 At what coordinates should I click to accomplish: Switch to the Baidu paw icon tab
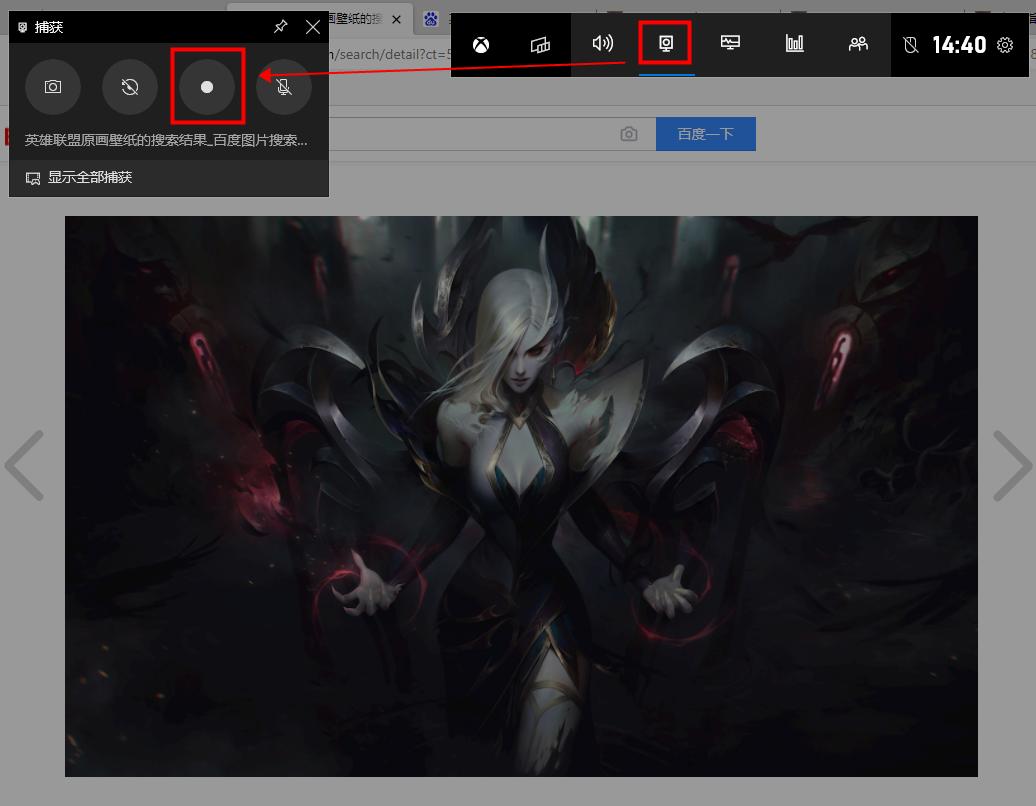click(x=431, y=18)
